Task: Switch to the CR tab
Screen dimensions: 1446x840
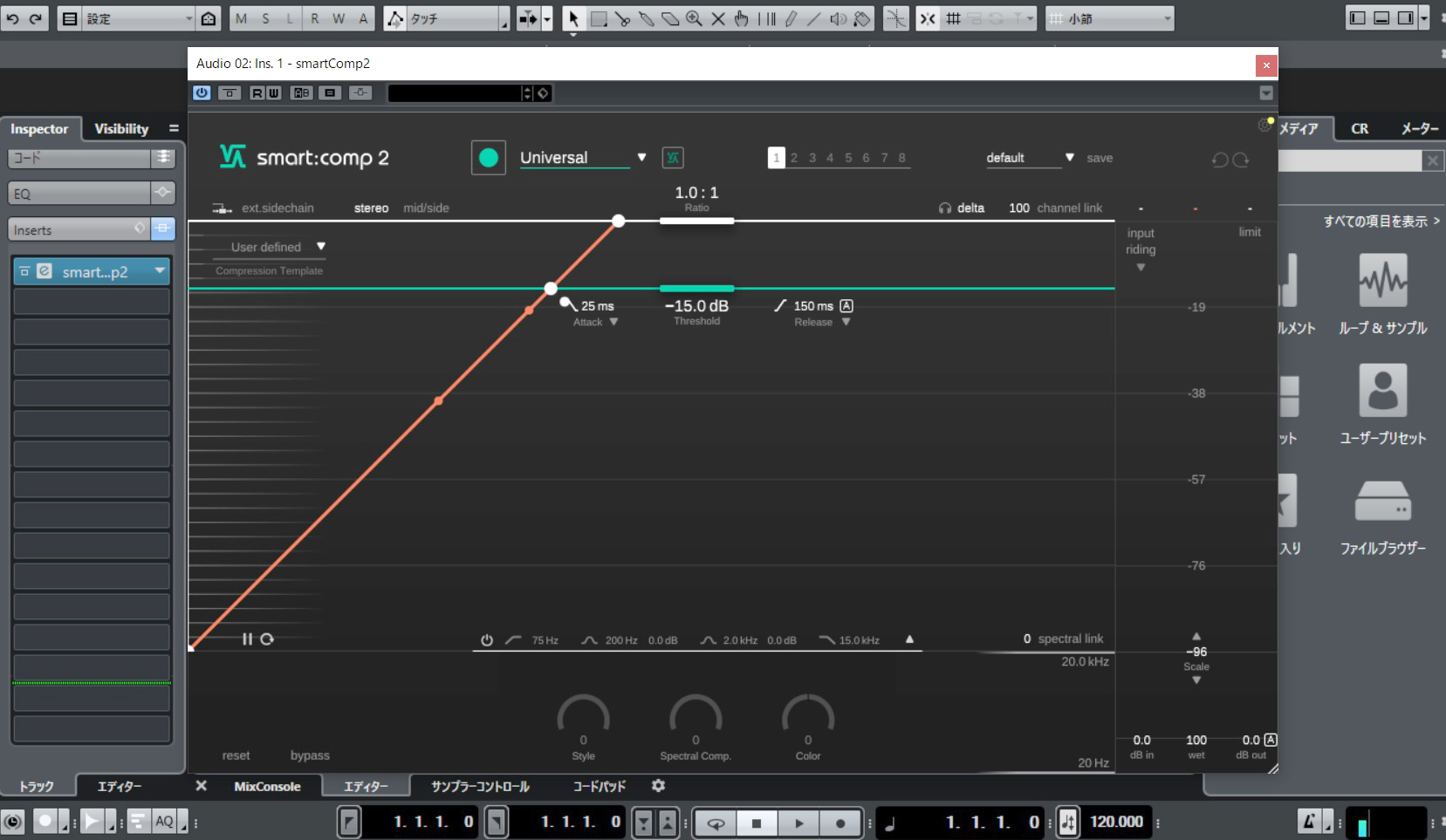Action: coord(1360,129)
